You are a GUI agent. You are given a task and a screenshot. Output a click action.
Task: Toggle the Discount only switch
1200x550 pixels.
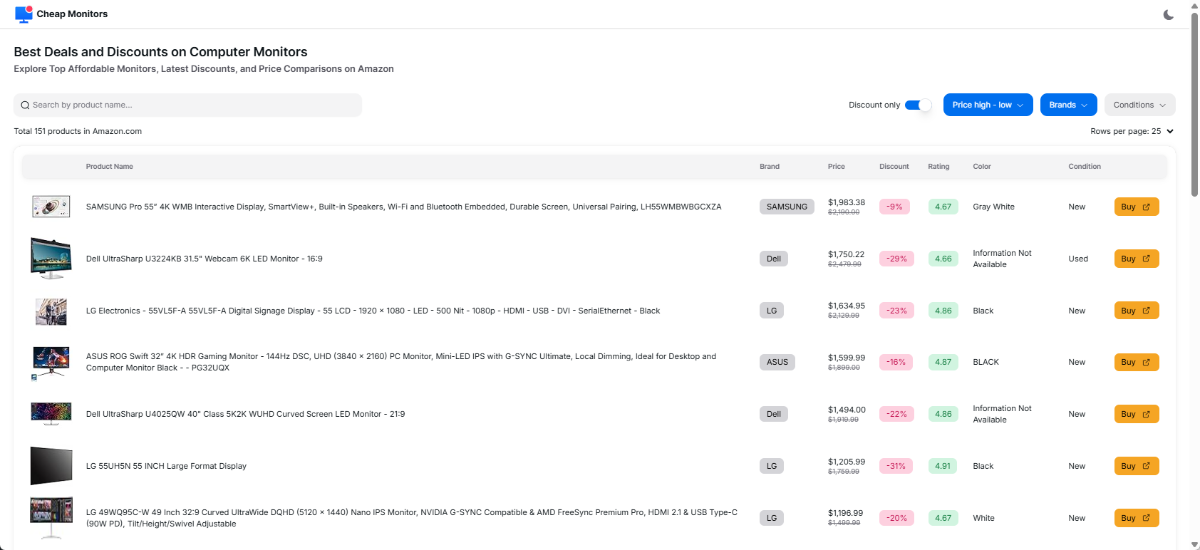[917, 105]
